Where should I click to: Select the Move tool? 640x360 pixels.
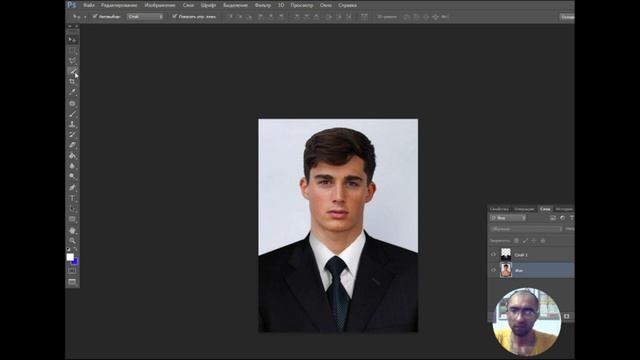point(72,40)
